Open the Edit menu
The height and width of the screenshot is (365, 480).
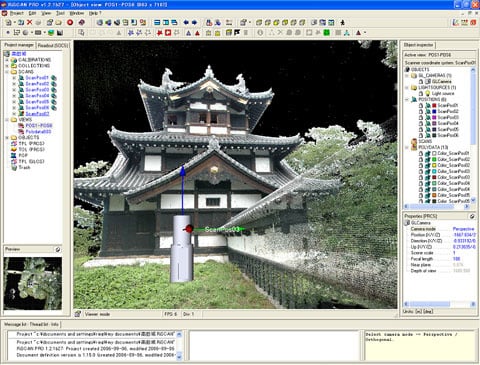[32, 13]
